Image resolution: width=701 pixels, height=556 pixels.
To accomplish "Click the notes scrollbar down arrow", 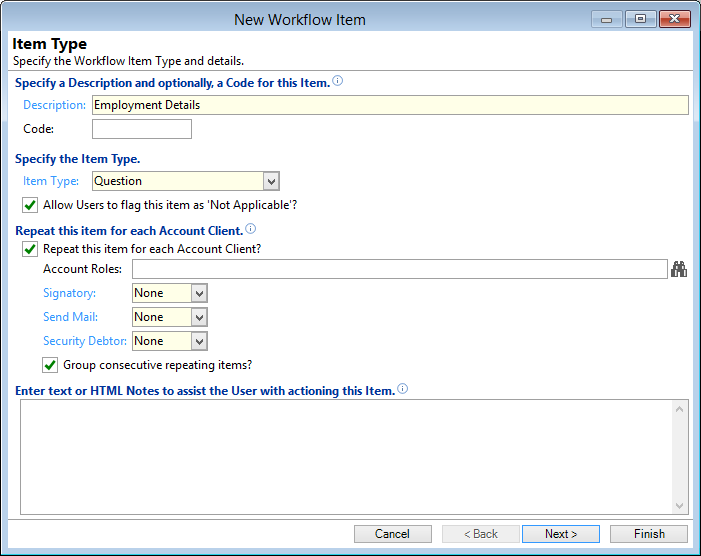I will tap(680, 506).
